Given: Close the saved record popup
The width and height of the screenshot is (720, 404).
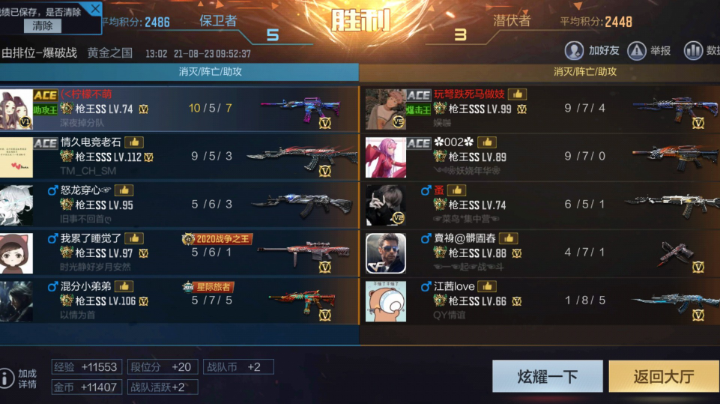Looking at the screenshot, I should pyautogui.click(x=95, y=8).
